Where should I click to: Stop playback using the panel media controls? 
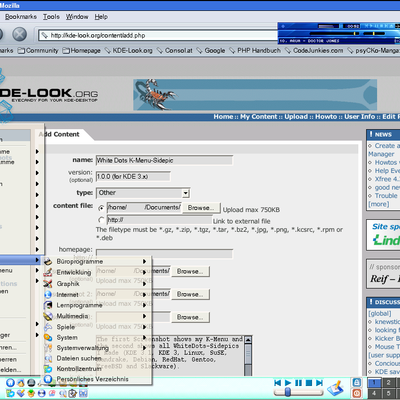(309, 383)
